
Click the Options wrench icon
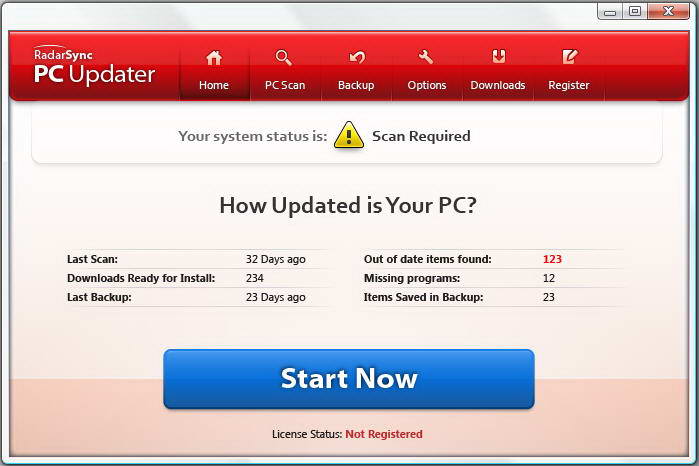[426, 57]
